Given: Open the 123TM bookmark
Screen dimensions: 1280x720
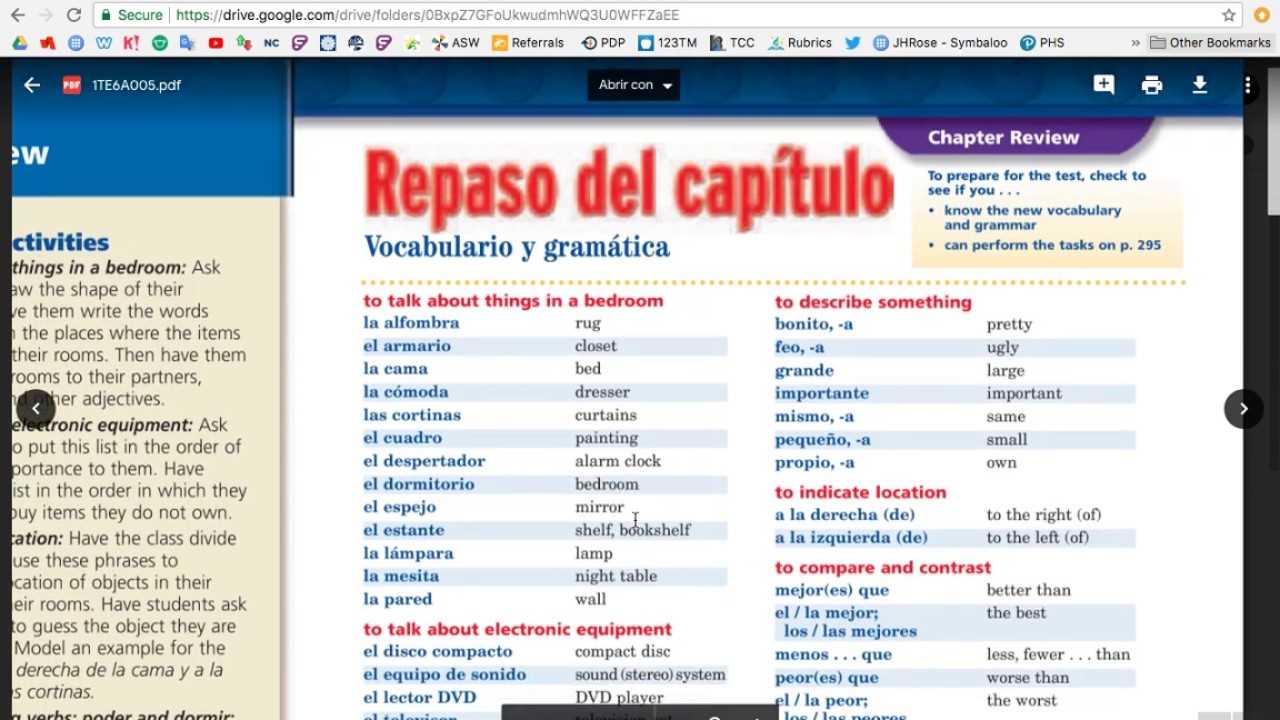Looking at the screenshot, I should click(x=667, y=43).
